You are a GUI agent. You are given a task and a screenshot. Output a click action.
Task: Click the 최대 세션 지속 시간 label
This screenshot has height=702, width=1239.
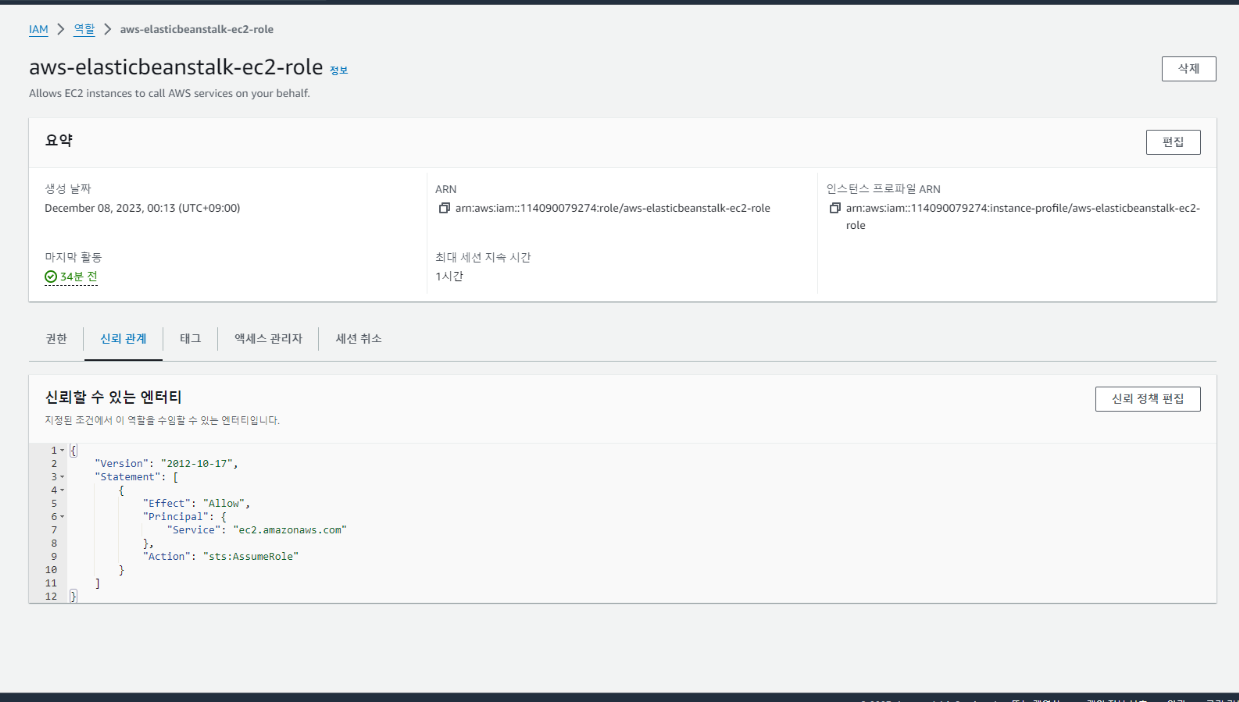tap(483, 257)
